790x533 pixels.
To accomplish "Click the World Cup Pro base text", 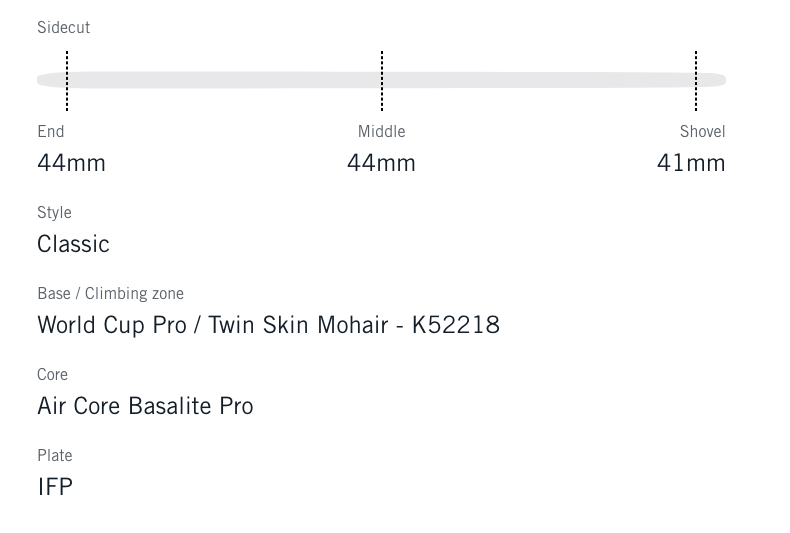I will click(112, 325).
